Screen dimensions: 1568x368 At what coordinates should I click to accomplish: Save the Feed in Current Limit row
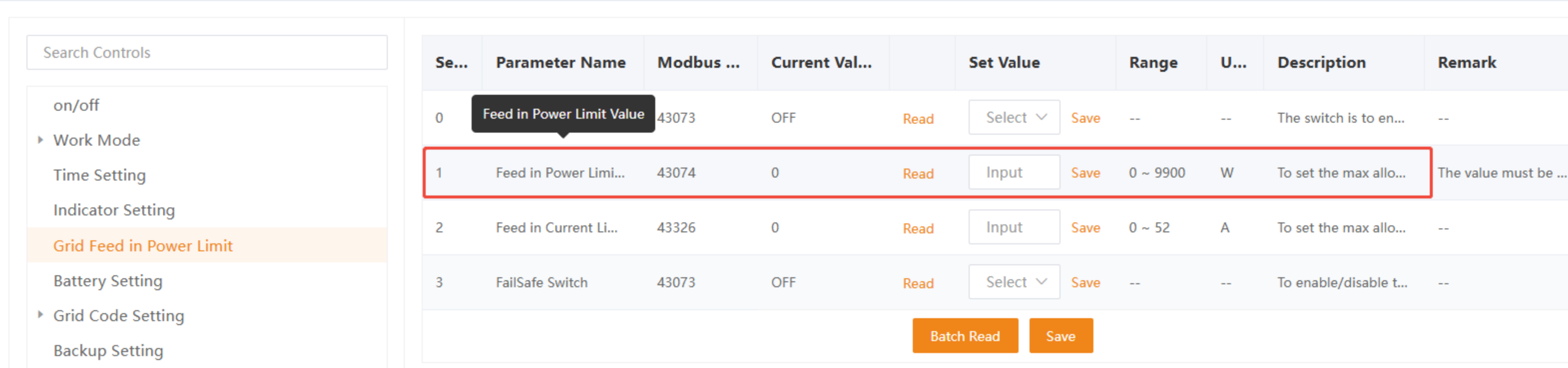click(x=1085, y=227)
